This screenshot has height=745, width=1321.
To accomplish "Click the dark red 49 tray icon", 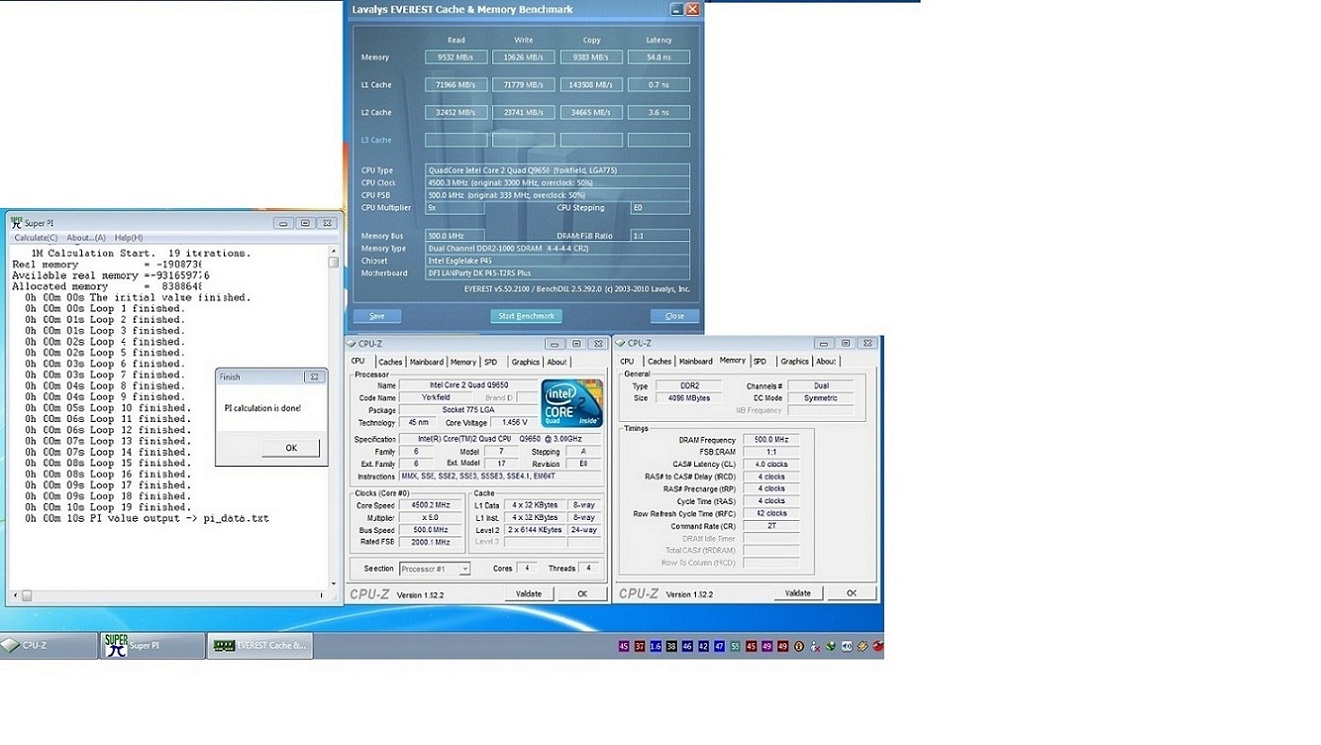I will [783, 647].
